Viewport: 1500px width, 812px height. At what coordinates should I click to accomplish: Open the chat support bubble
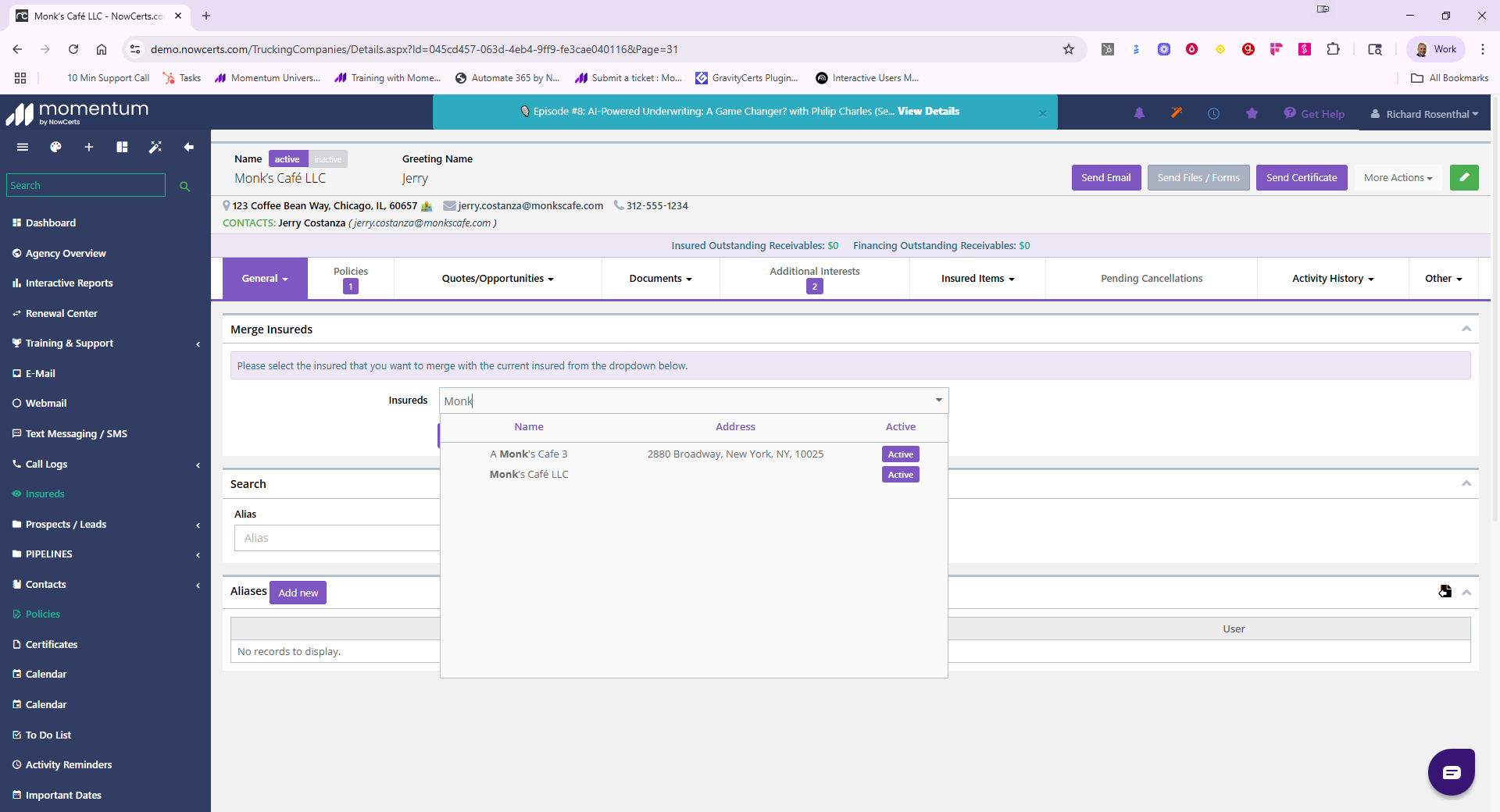[1452, 772]
